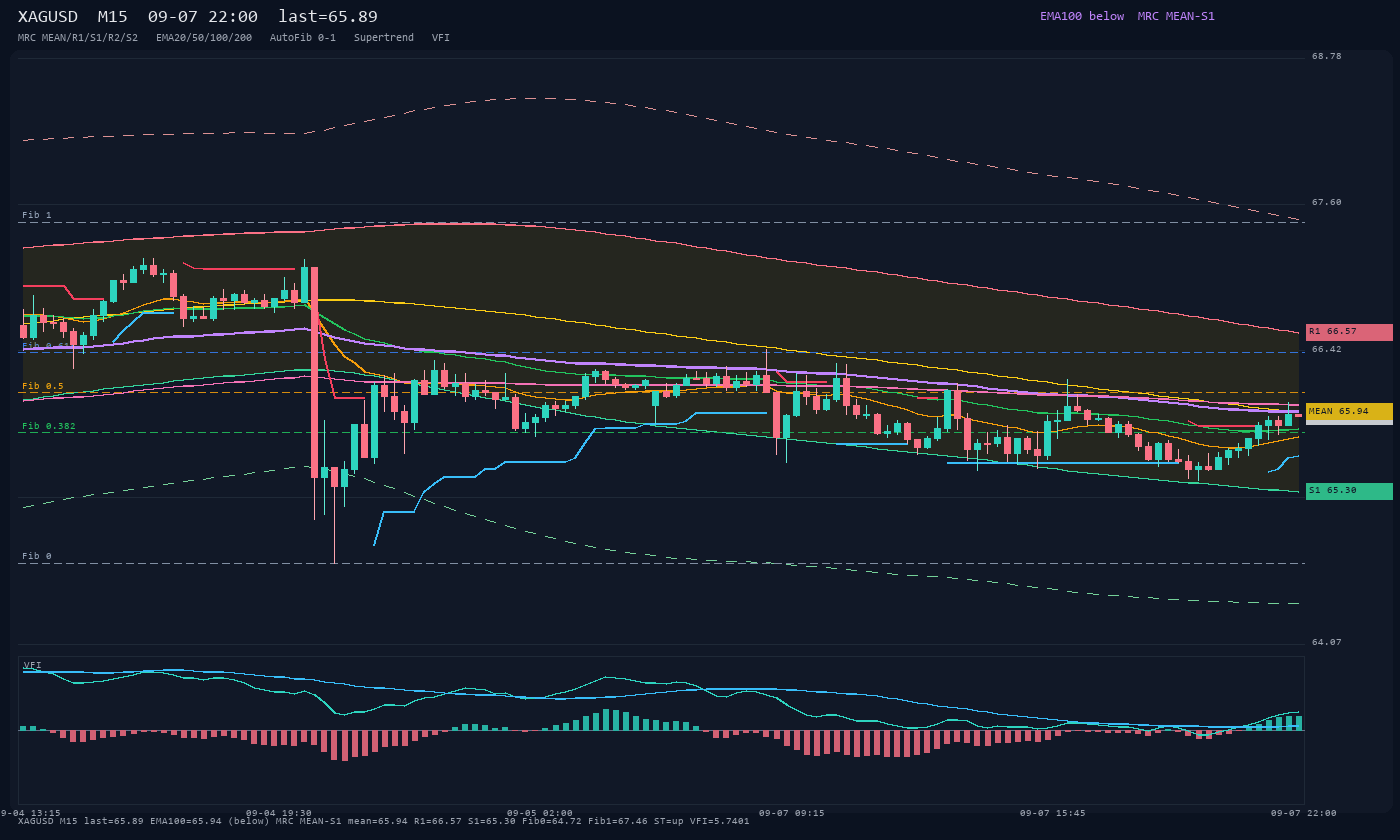Screen dimensions: 1400x840
Task: Click the 09-05 02:00 time axis label
Action: click(x=540, y=813)
